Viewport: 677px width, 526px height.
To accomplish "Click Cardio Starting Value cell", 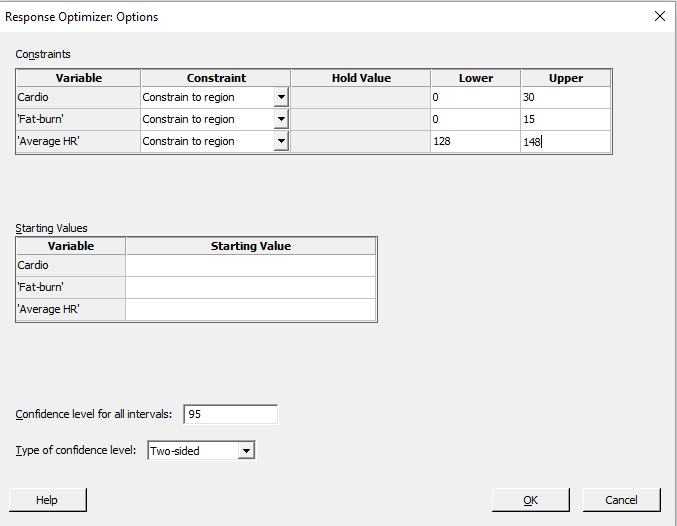I will click(x=250, y=266).
